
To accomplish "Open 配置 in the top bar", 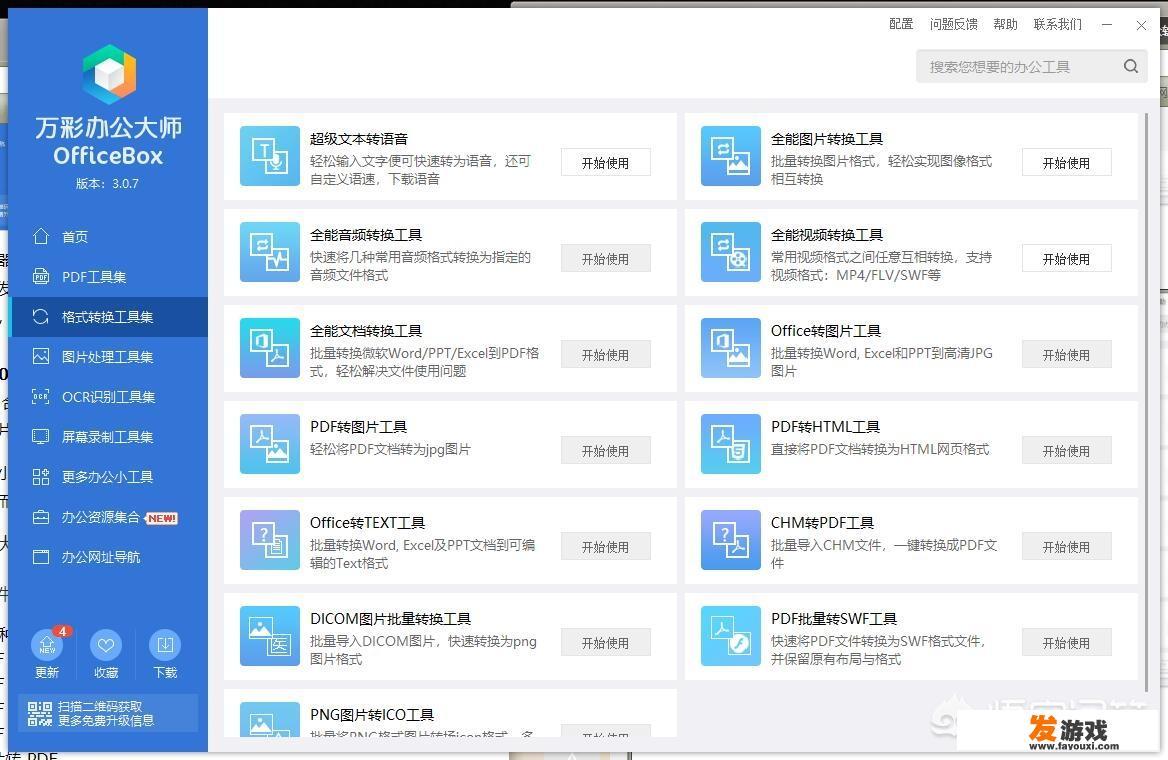I will tap(901, 25).
